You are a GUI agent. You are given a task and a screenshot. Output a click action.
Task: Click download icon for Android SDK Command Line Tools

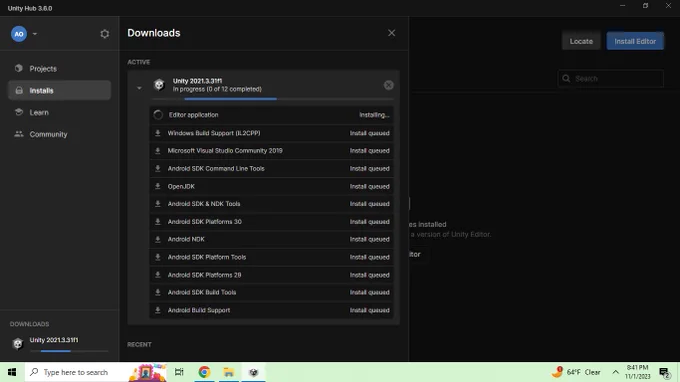pyautogui.click(x=158, y=168)
